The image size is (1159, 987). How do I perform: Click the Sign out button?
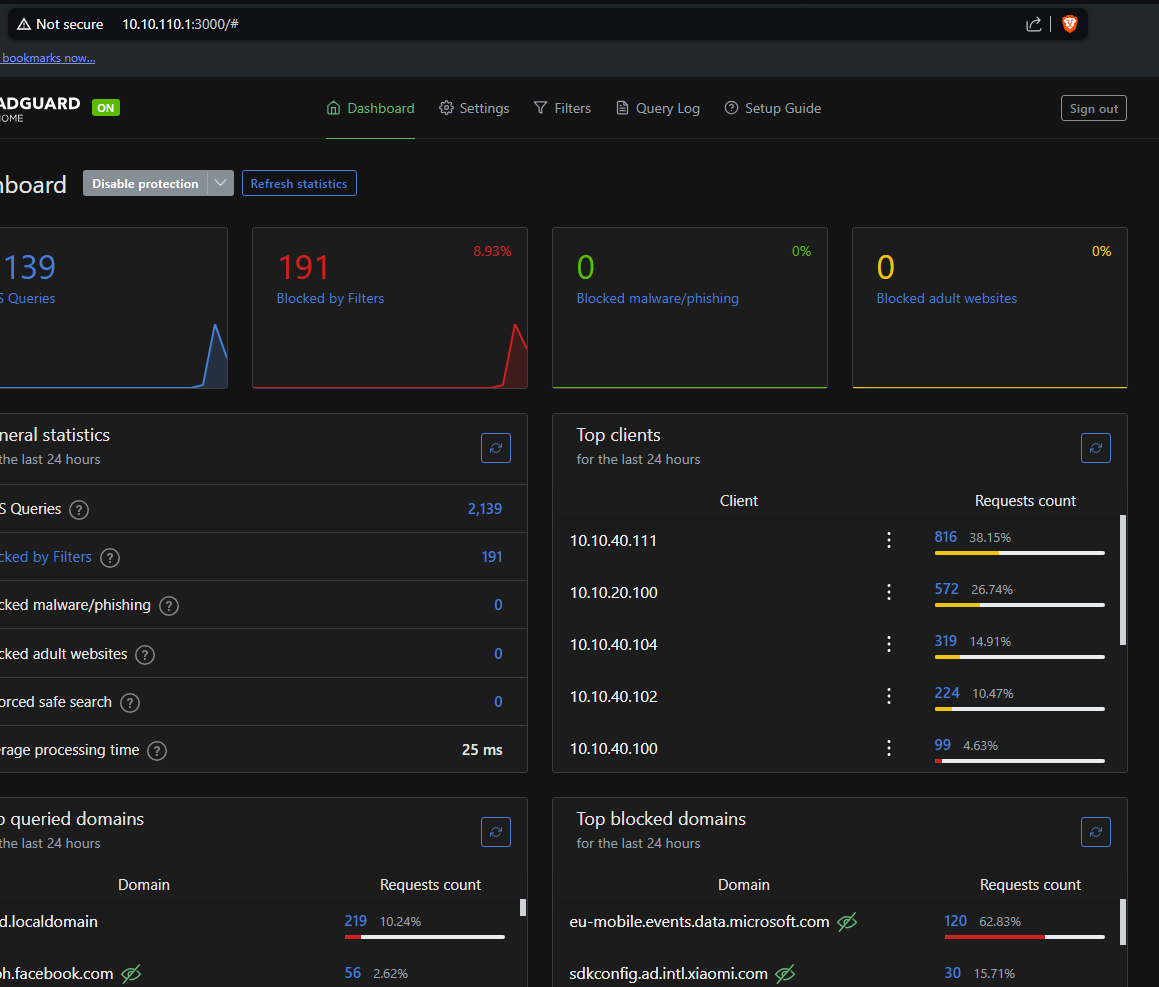(1093, 108)
